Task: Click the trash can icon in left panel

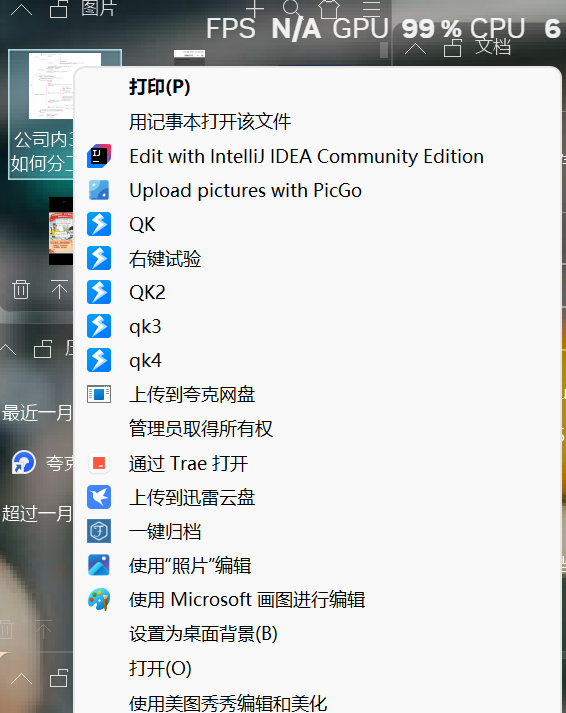Action: [21, 289]
